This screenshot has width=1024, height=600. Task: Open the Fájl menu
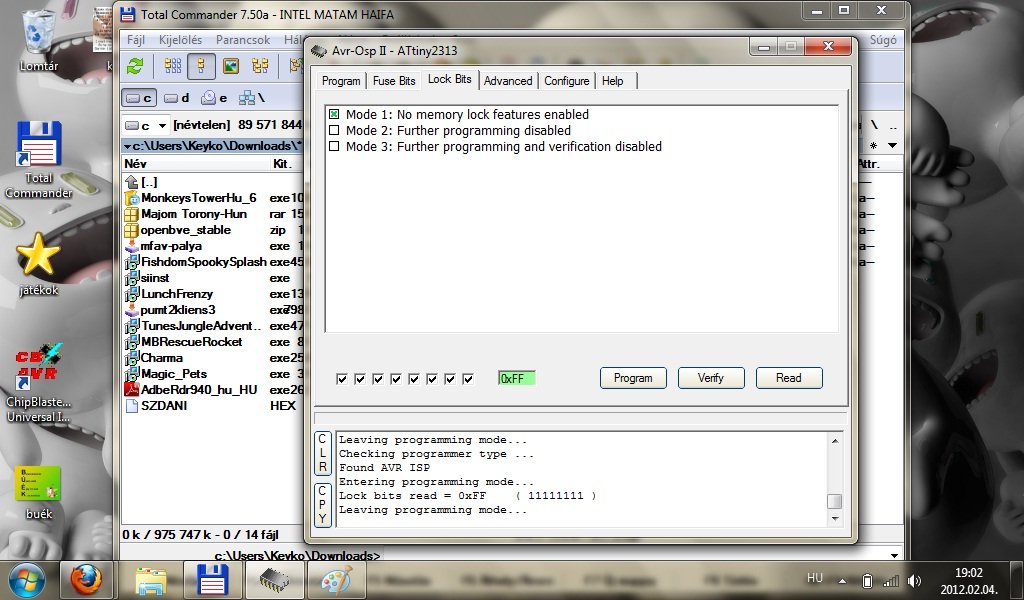[x=136, y=40]
